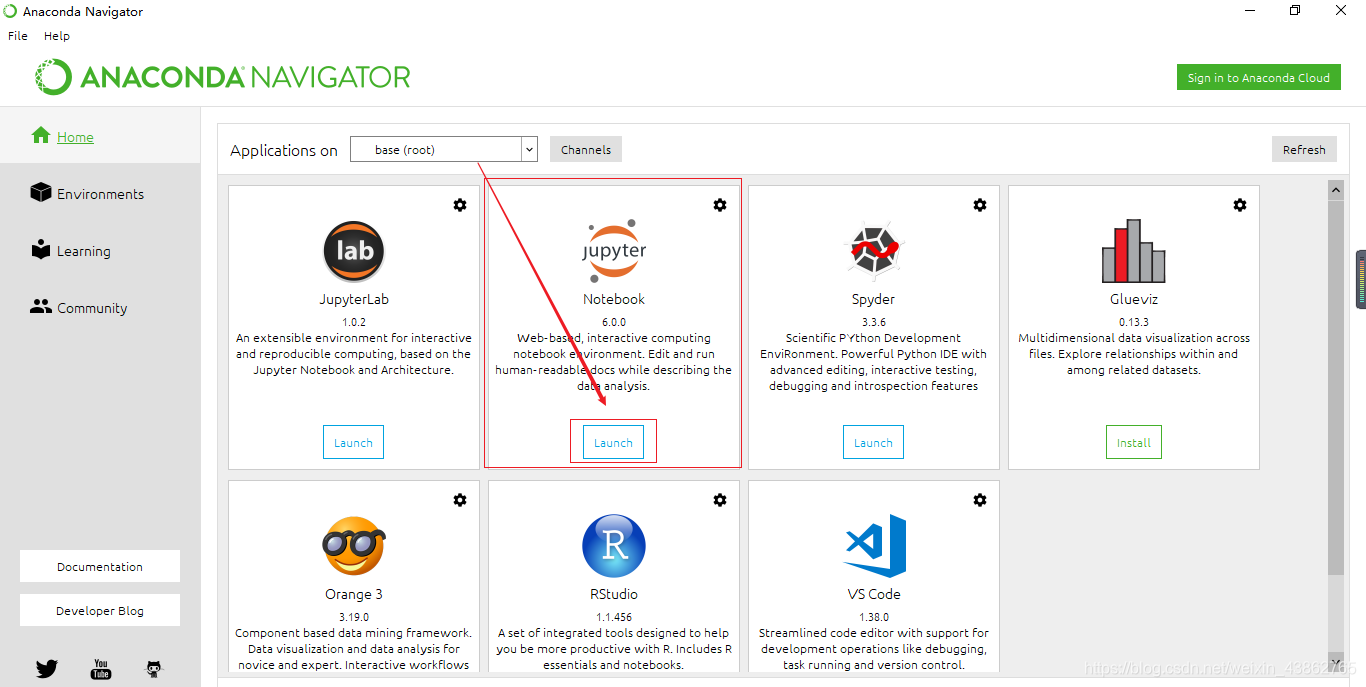Open the Jupyter Notebook settings gear
The height and width of the screenshot is (687, 1366).
coord(720,205)
